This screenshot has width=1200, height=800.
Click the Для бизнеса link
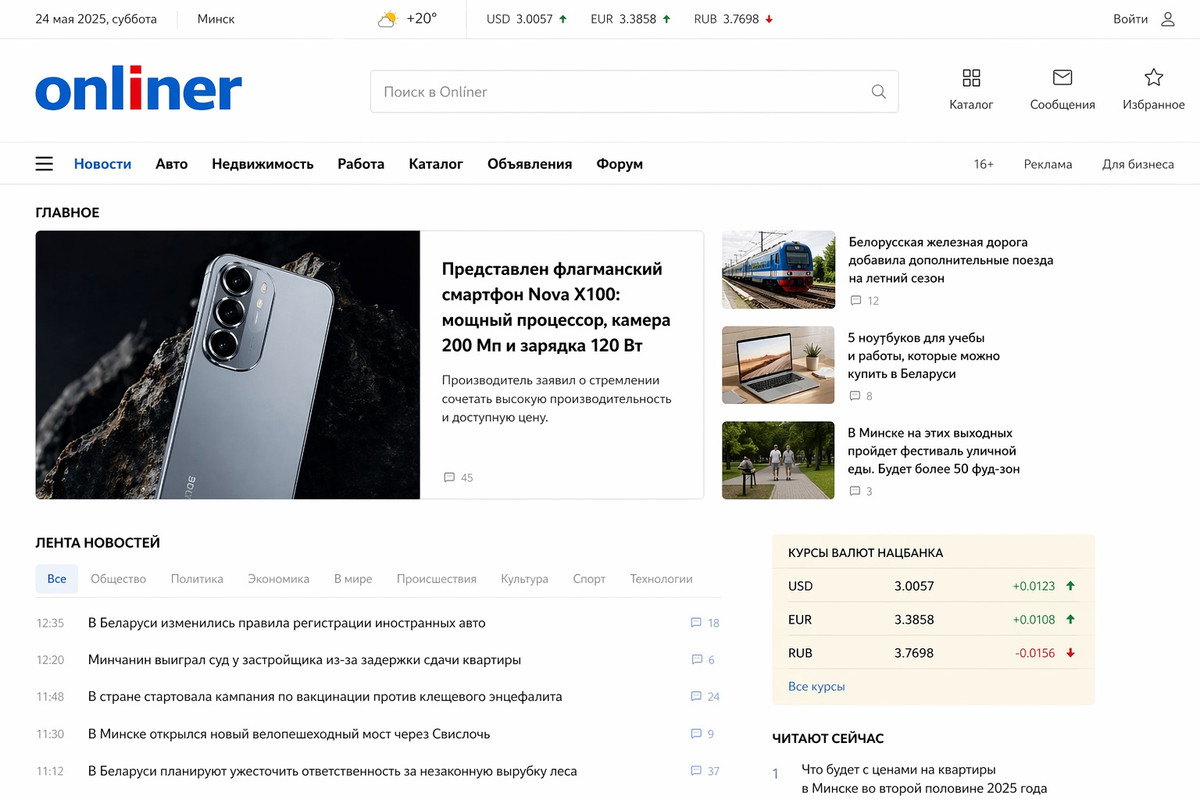(x=1138, y=164)
